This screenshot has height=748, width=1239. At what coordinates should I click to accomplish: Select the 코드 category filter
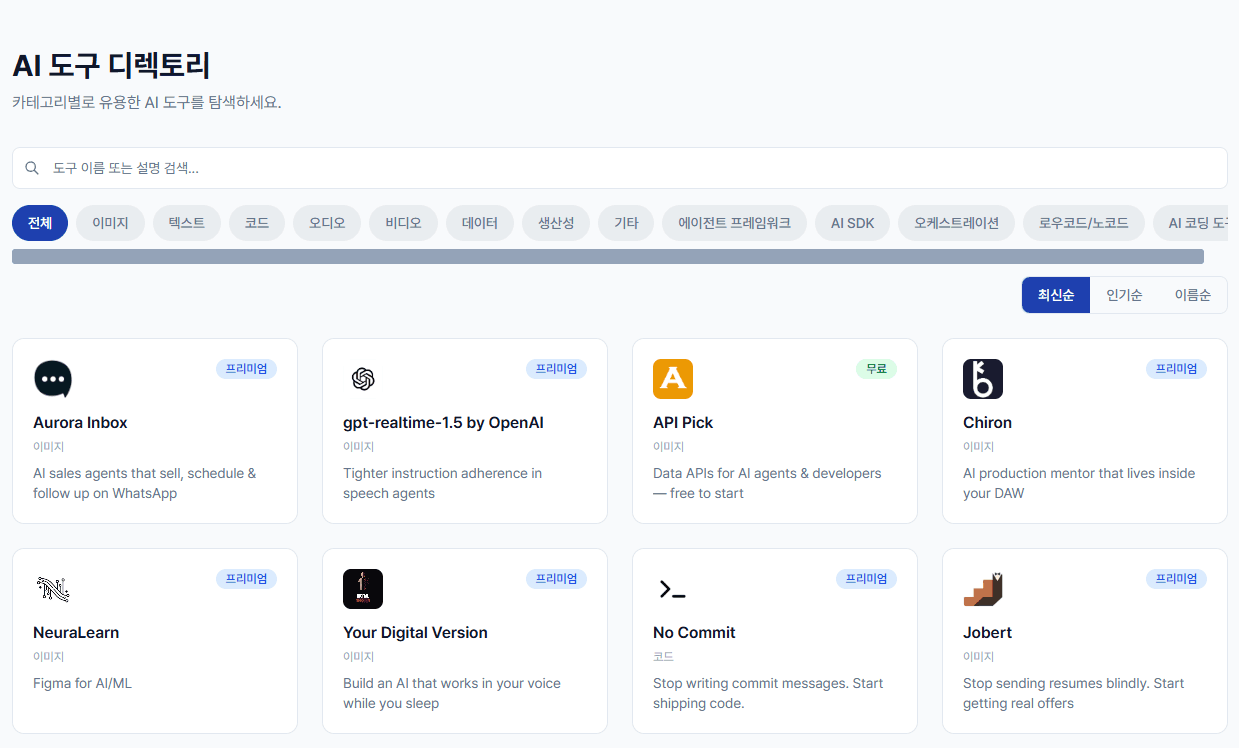(257, 223)
